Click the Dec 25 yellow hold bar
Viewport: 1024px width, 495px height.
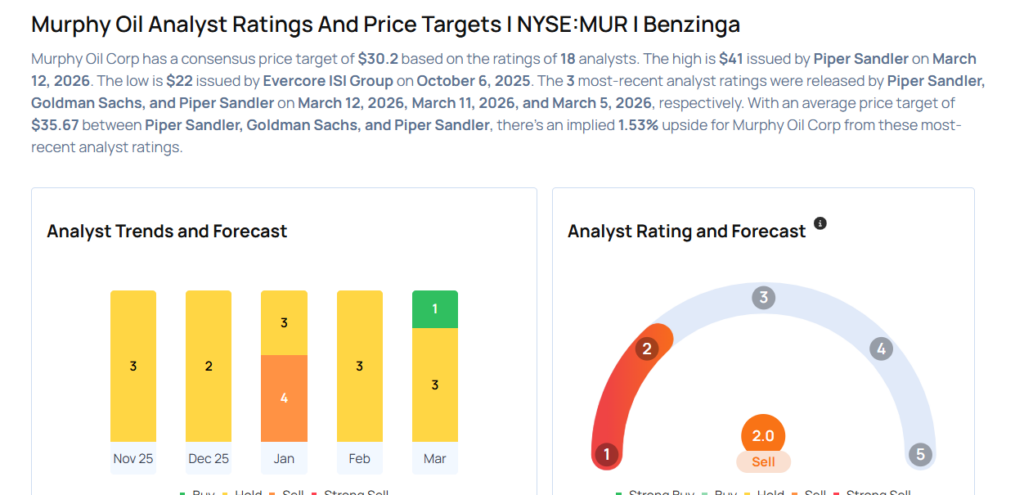point(208,366)
